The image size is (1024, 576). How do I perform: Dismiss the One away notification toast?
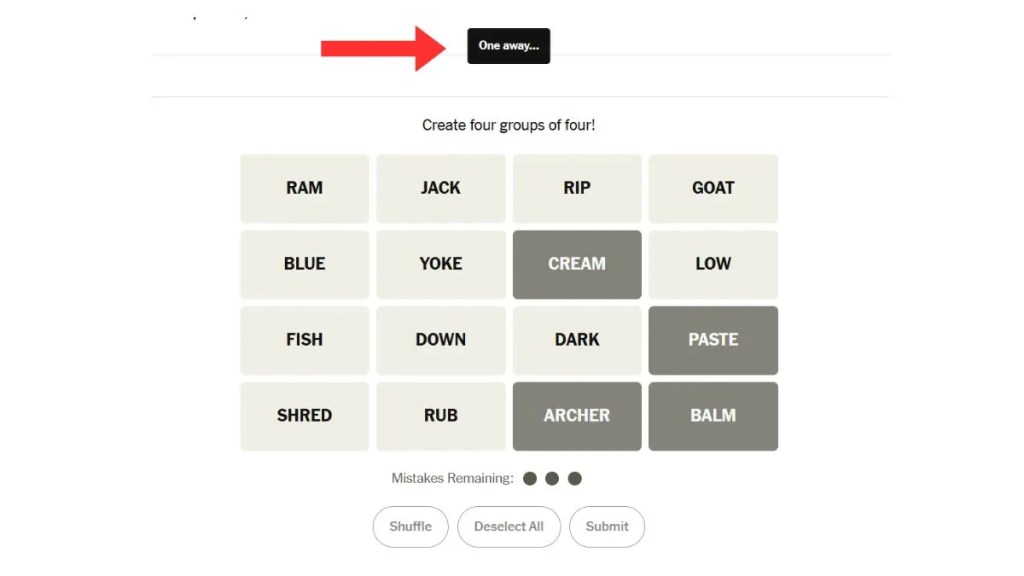pos(508,45)
